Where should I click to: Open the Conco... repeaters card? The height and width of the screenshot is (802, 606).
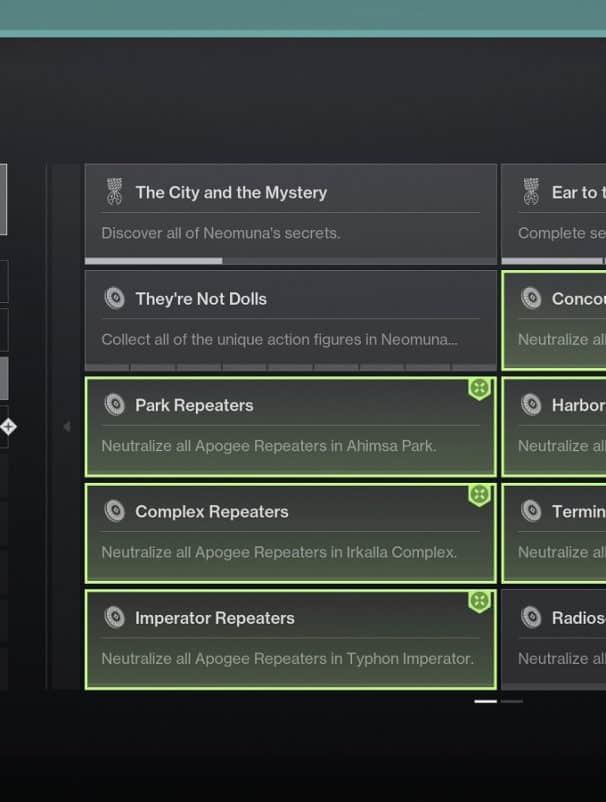[554, 320]
